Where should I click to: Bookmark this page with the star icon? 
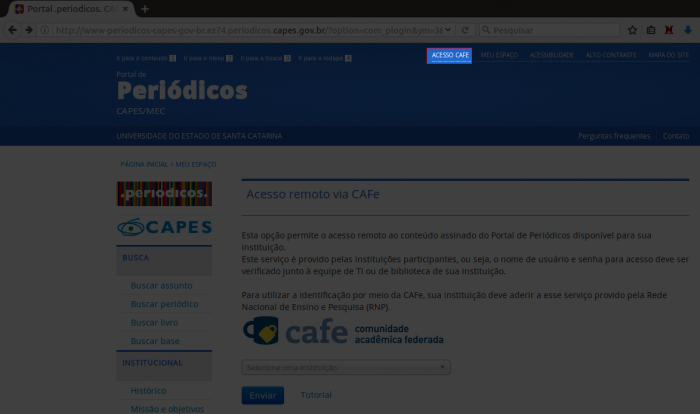[x=632, y=30]
